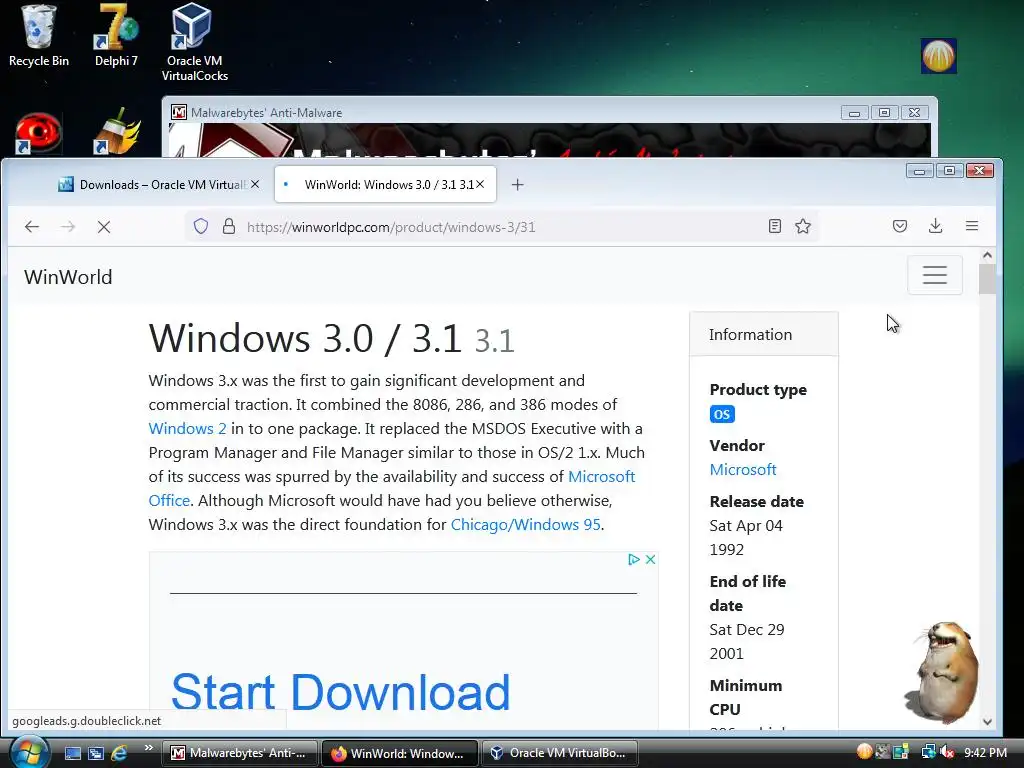
Task: Click the vertical scrollbar thumb
Action: 987,280
